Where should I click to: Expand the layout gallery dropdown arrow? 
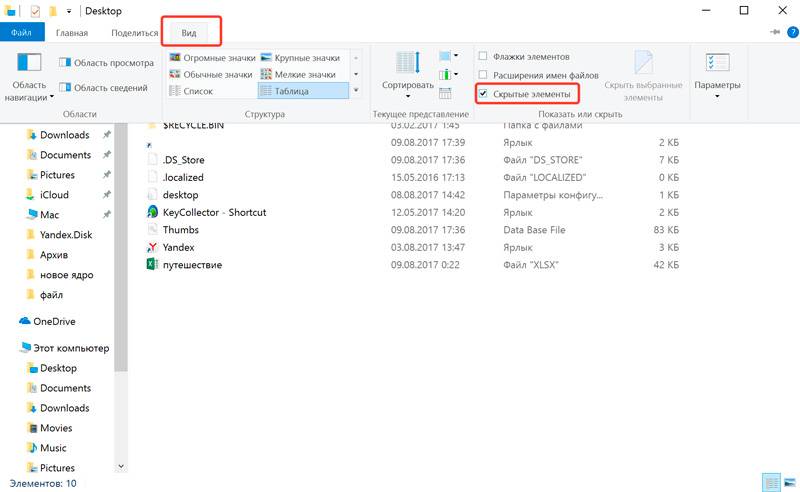(x=356, y=91)
